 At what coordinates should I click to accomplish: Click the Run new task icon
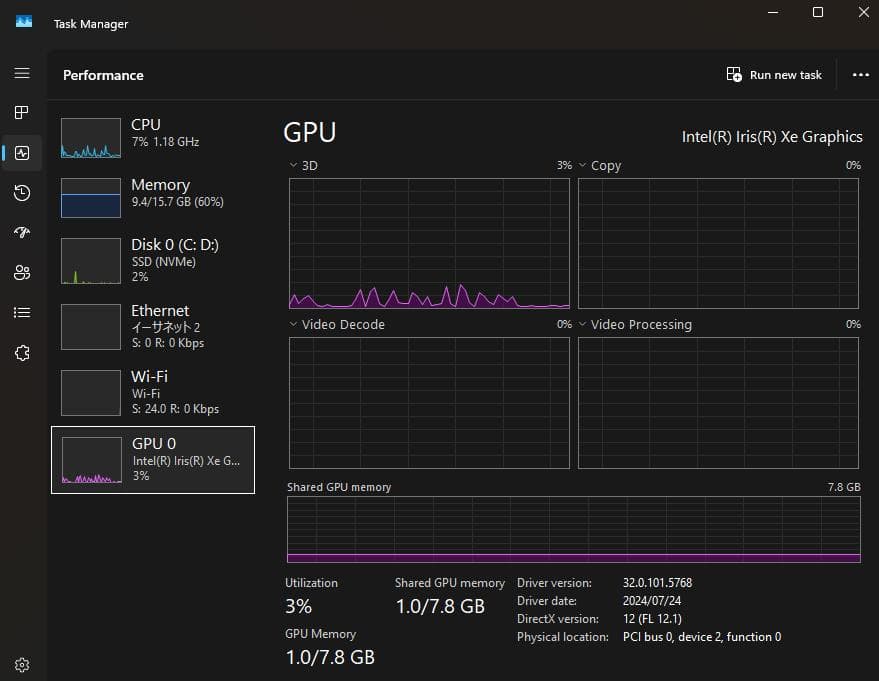click(x=734, y=74)
